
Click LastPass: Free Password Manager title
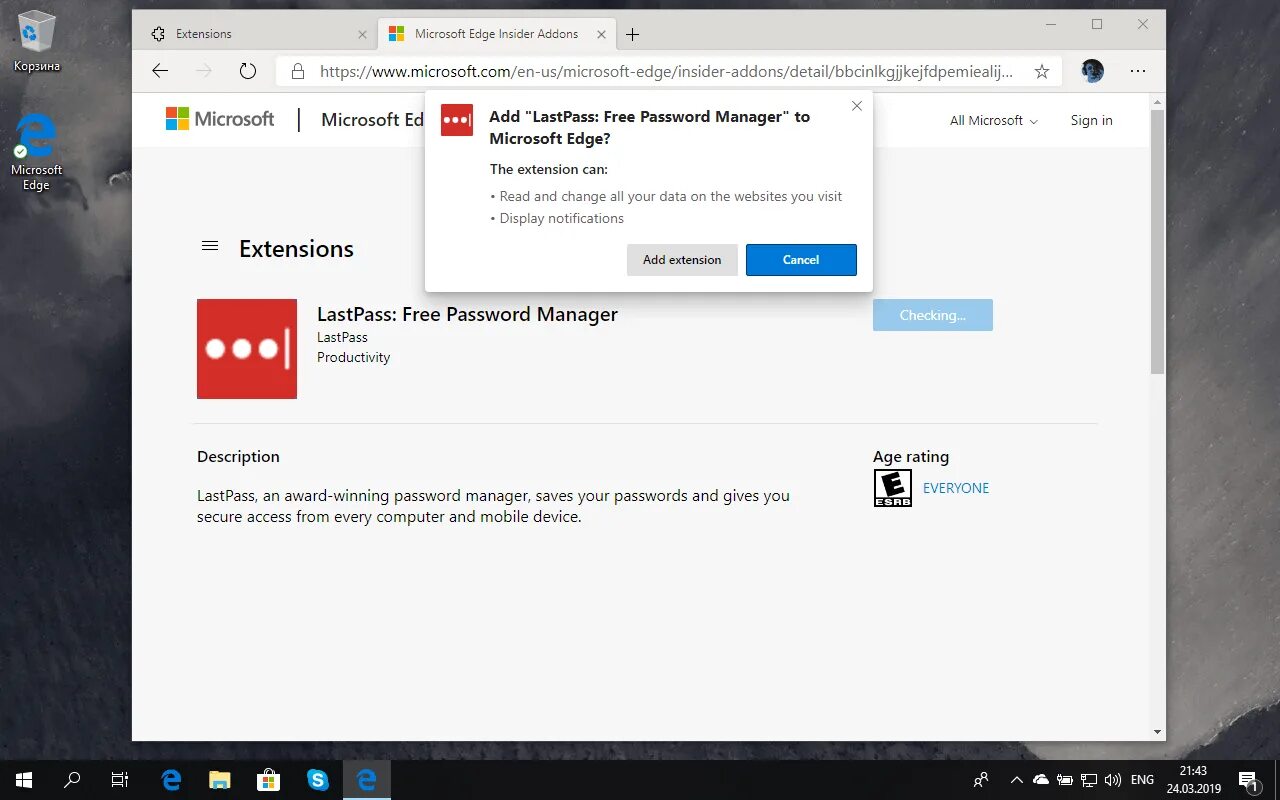click(x=467, y=314)
